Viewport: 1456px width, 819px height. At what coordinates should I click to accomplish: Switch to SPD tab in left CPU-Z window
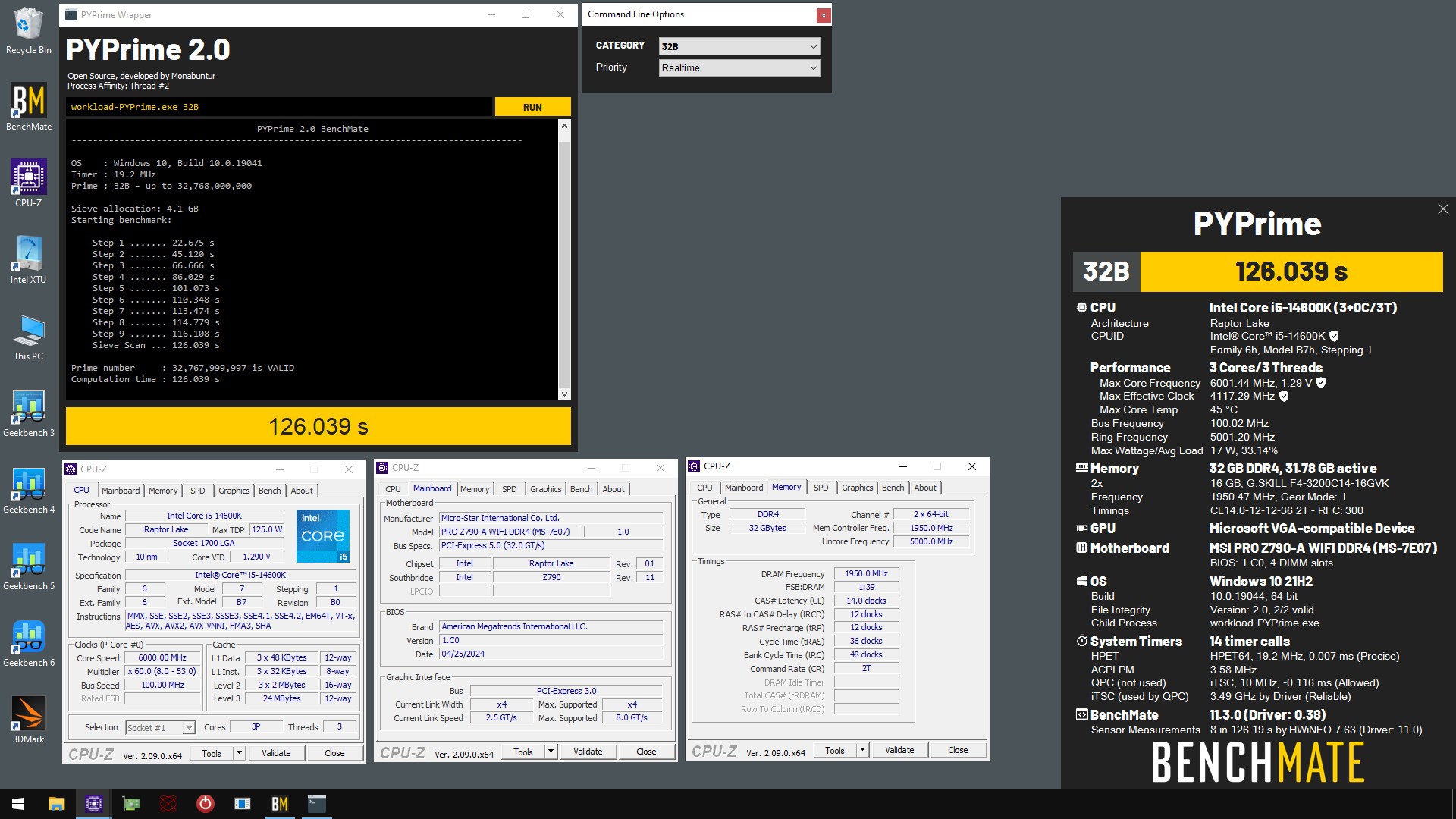click(198, 491)
